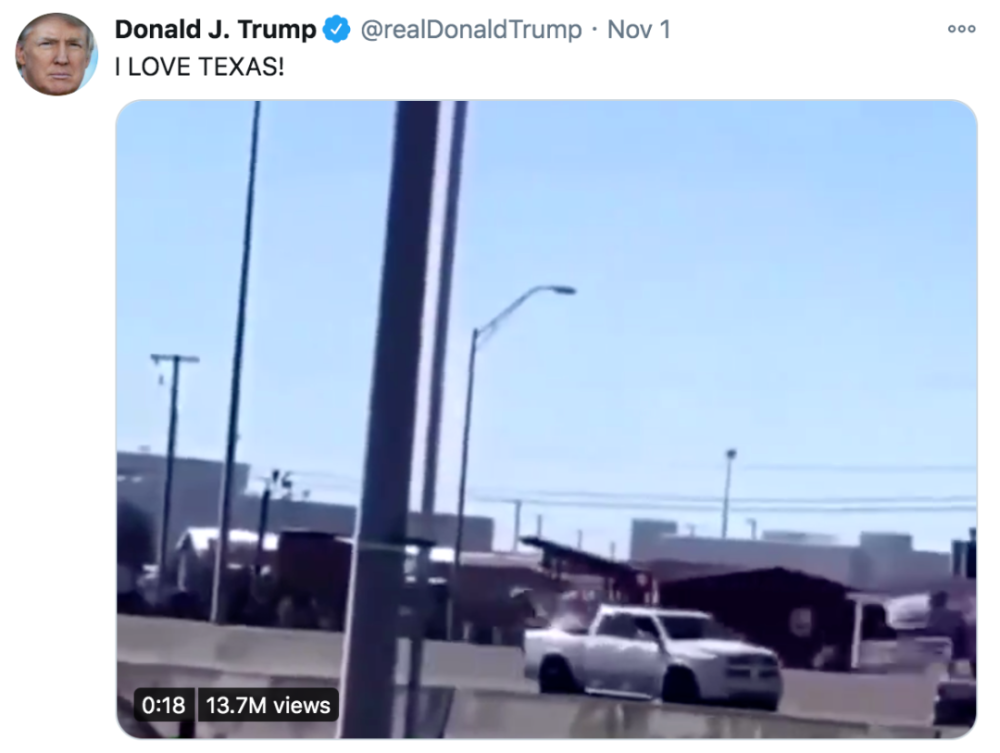The height and width of the screenshot is (753, 1000).
Task: Click the blue verified badge
Action: (x=336, y=29)
